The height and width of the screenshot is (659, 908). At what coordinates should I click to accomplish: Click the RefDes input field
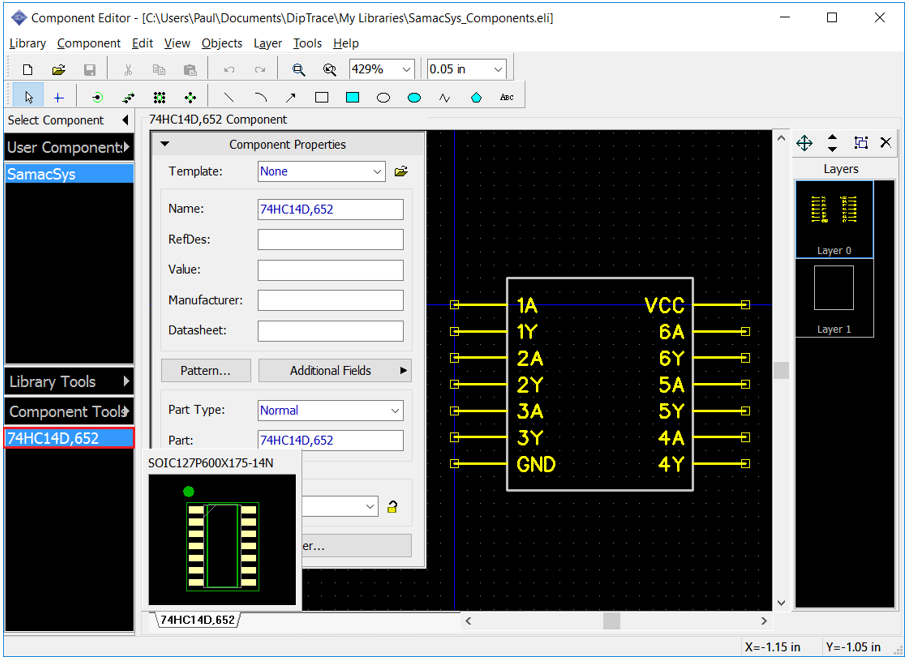tap(331, 240)
